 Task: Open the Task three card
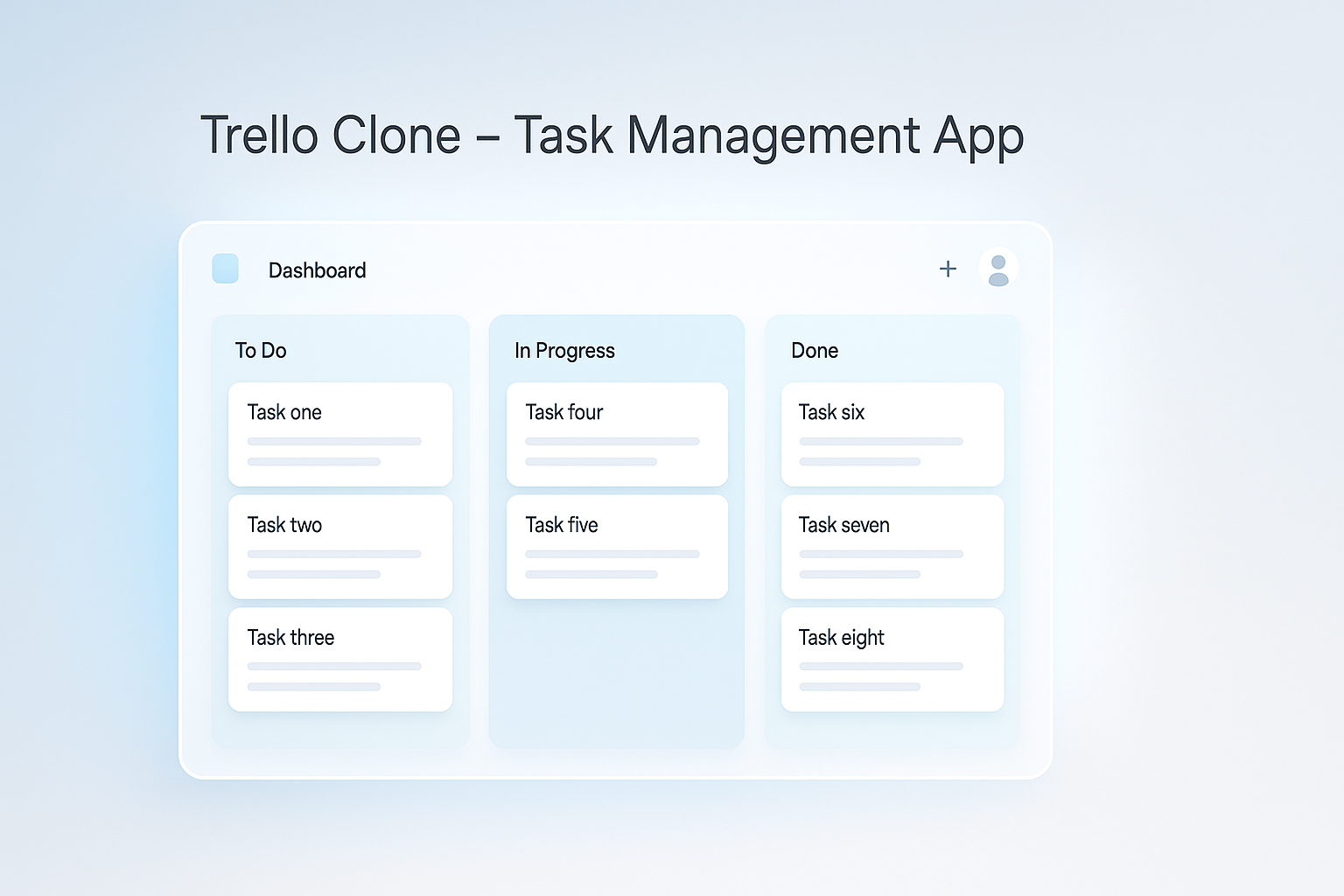340,659
